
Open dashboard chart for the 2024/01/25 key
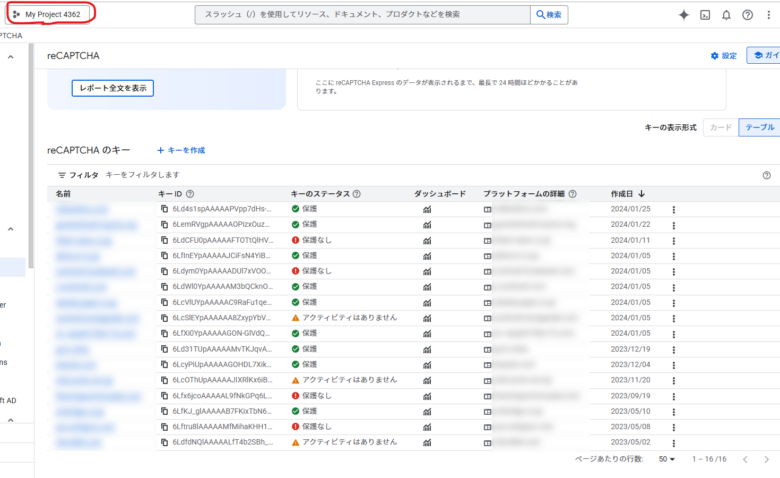tap(427, 209)
